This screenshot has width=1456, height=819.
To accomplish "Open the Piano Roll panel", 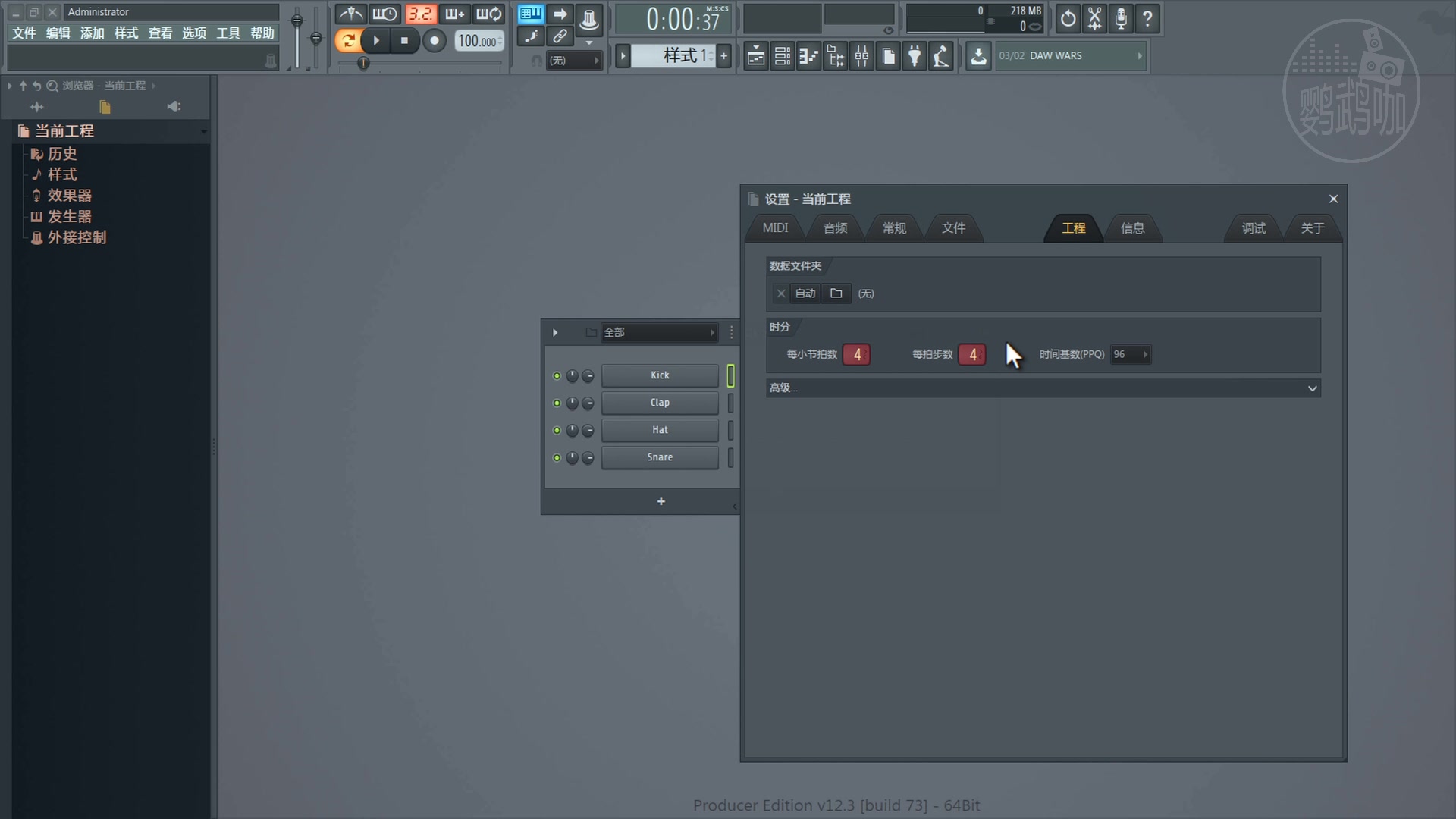I will coord(808,56).
